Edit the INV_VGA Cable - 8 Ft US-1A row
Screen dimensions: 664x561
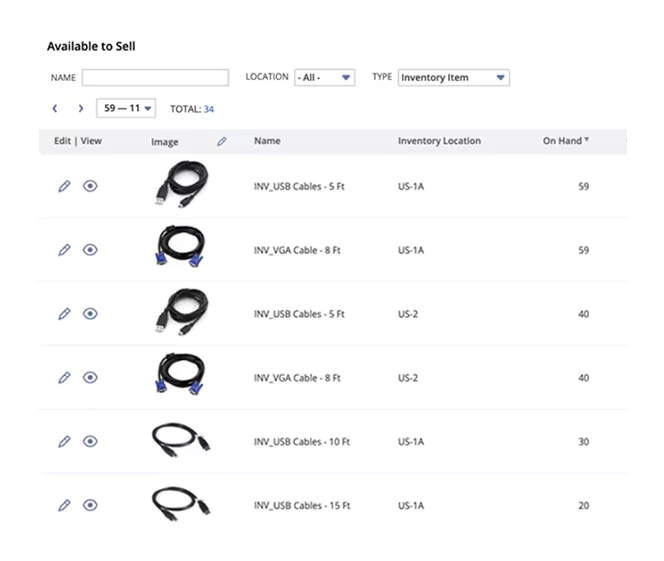[64, 250]
